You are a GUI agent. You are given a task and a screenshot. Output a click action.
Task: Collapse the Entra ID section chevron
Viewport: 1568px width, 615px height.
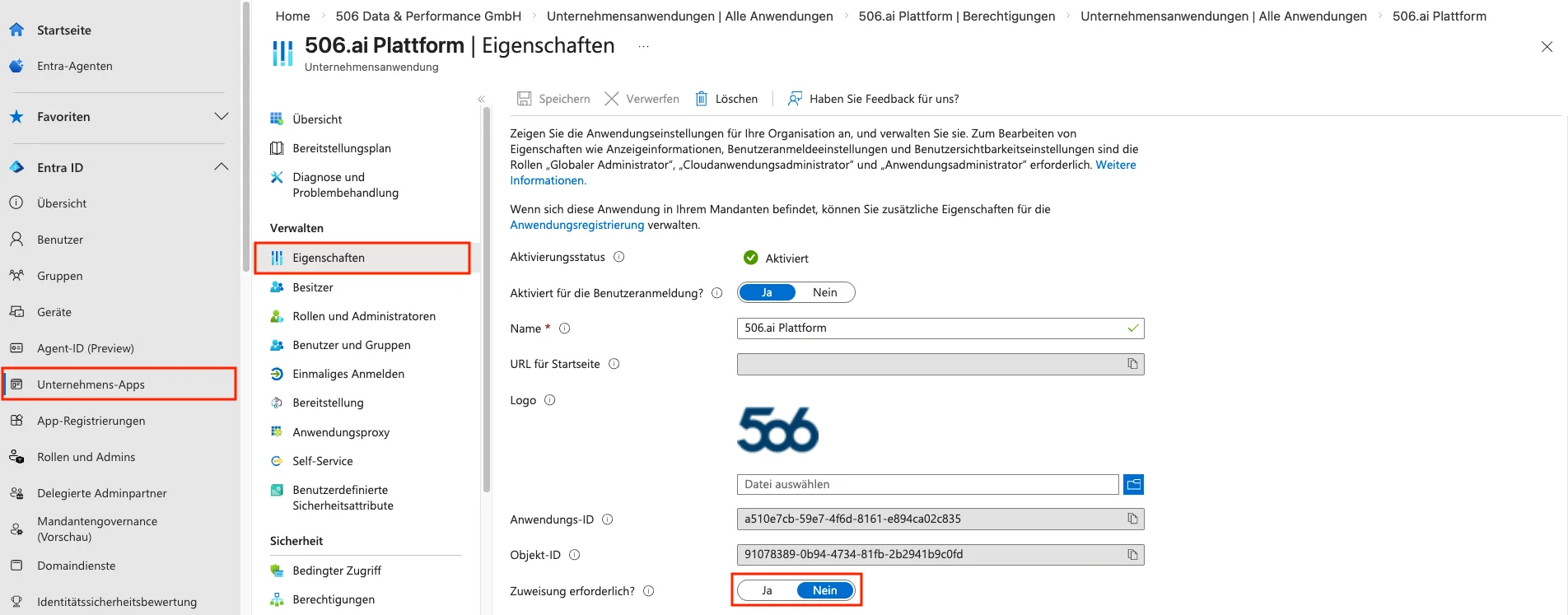coord(222,167)
